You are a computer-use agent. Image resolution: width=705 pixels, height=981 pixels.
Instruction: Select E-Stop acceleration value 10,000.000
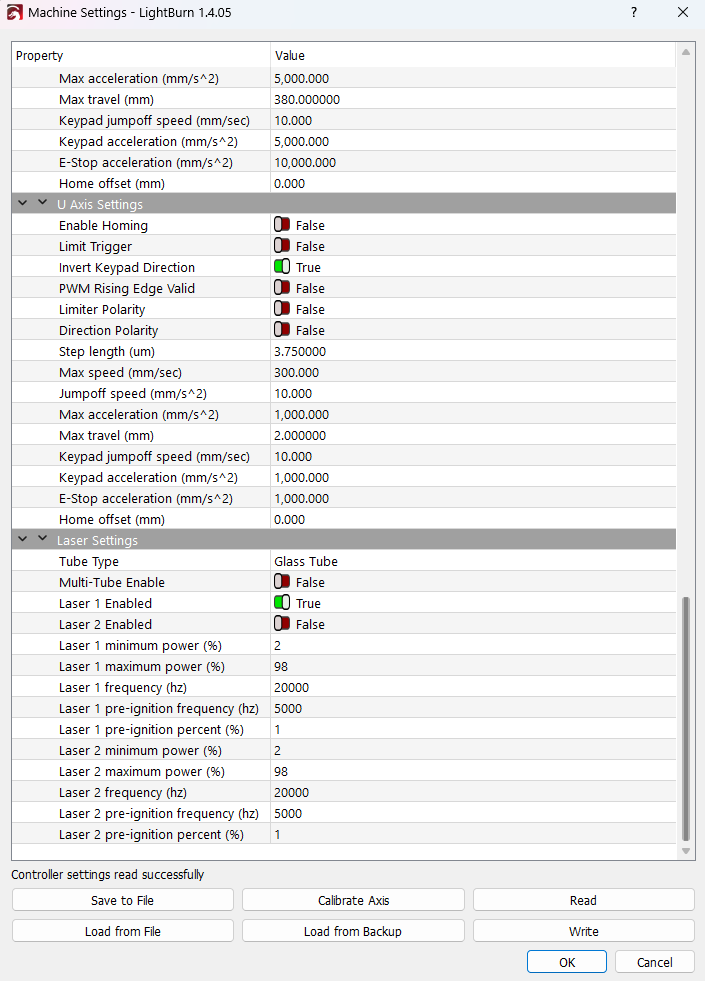click(305, 162)
